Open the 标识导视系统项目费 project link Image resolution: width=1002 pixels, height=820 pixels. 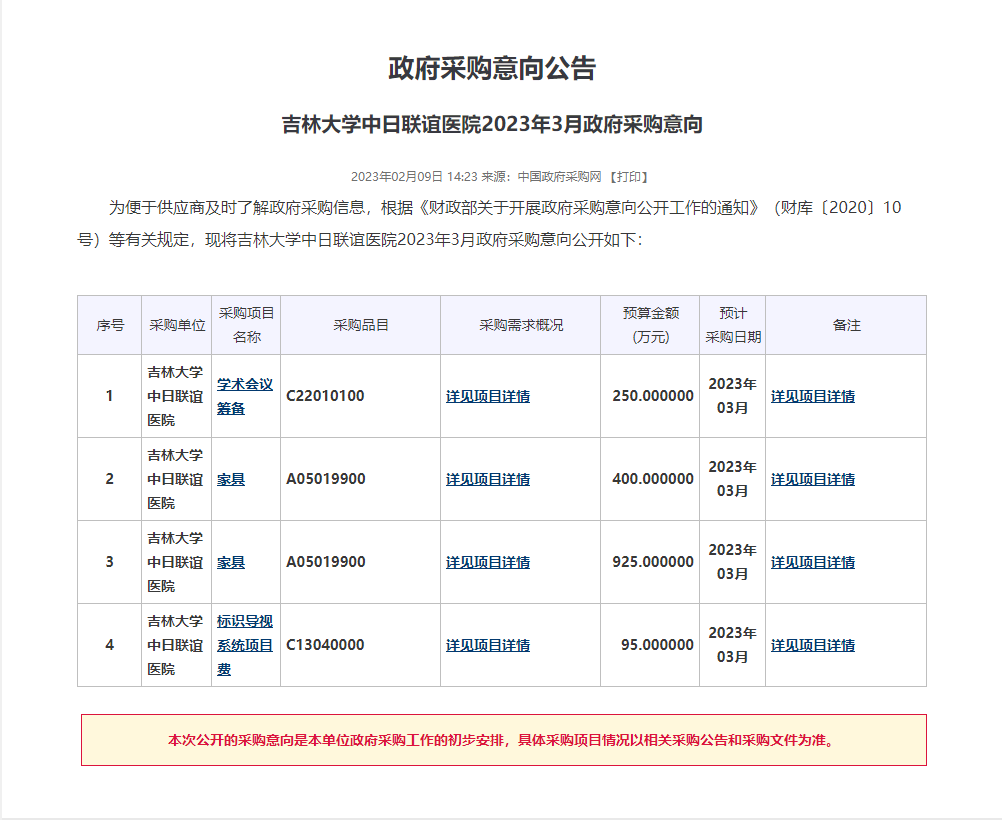coord(245,645)
